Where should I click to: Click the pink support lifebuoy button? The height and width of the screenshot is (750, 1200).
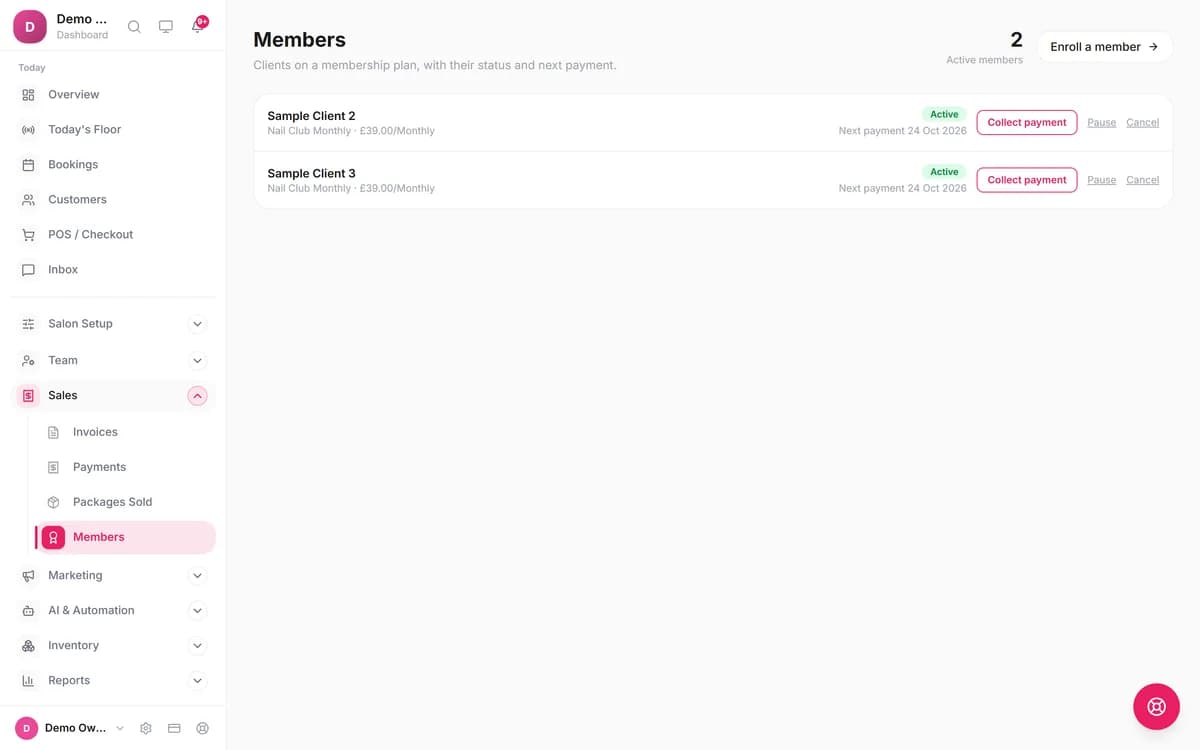click(1156, 707)
